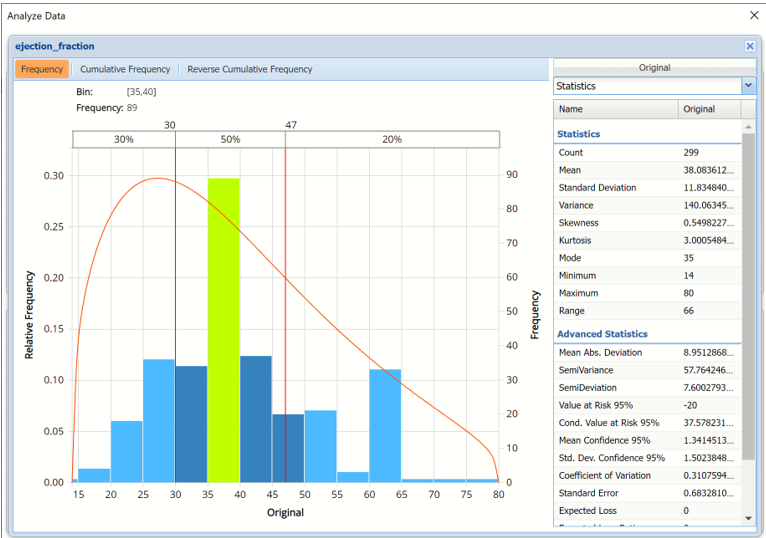
Task: Close the Analyze Data window
Action: [x=754, y=15]
